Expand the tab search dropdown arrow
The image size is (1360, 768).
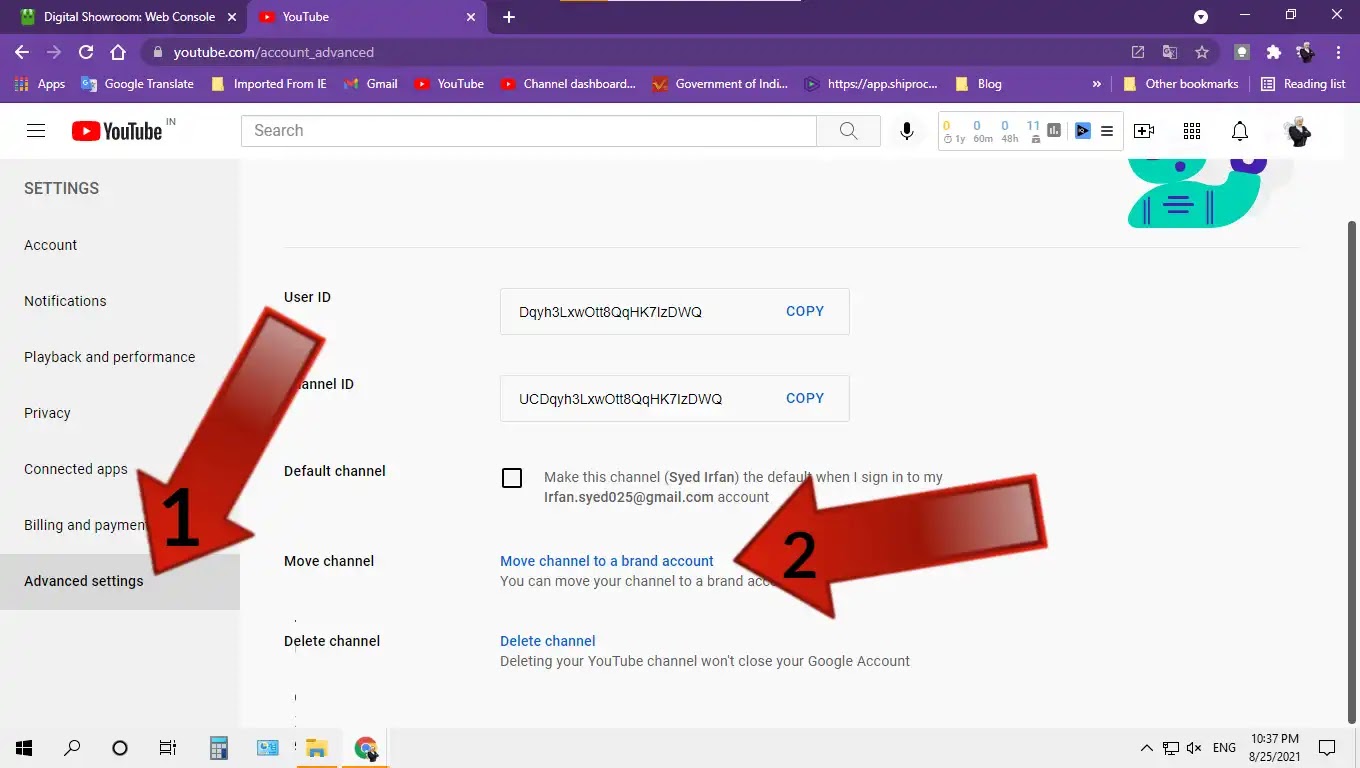1201,17
